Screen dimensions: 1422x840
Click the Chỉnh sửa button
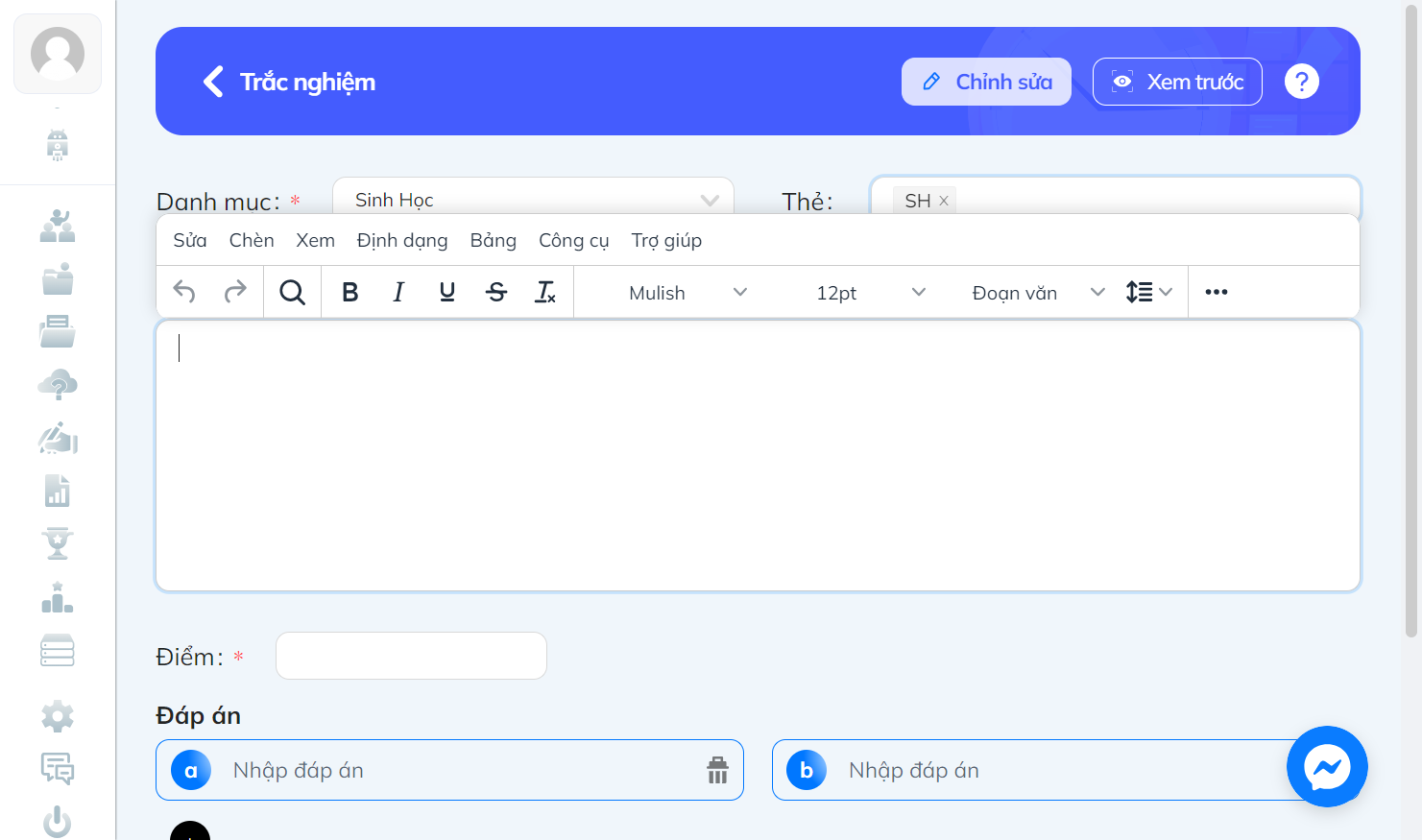point(986,82)
